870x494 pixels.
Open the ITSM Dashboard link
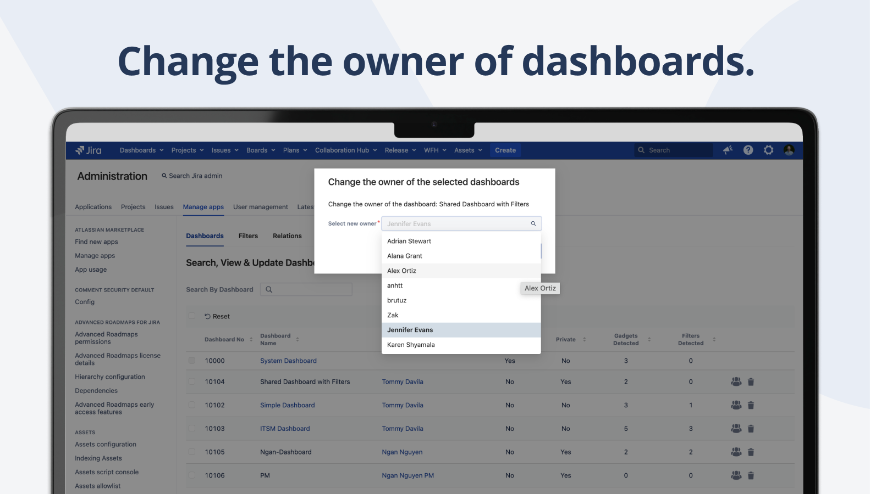285,429
